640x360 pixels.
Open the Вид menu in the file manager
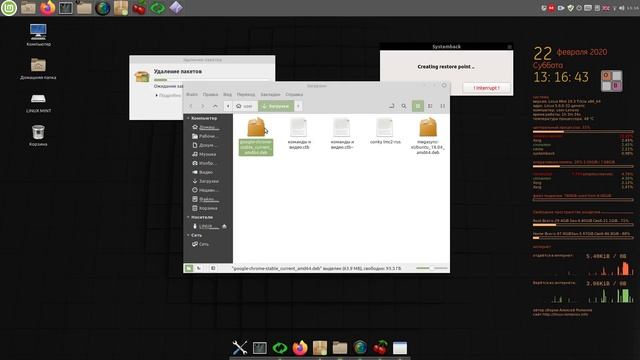coord(227,94)
